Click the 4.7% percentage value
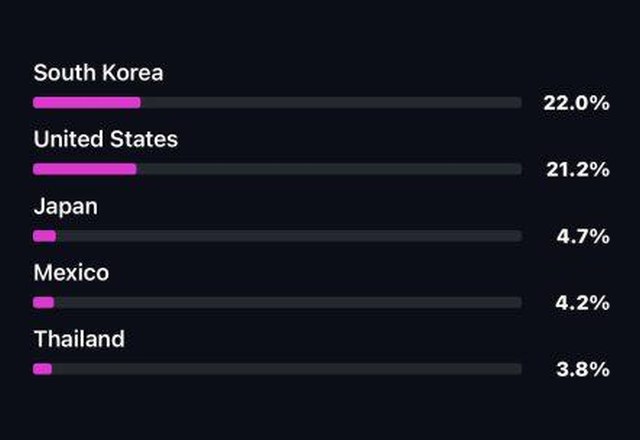The width and height of the screenshot is (640, 440). click(583, 236)
